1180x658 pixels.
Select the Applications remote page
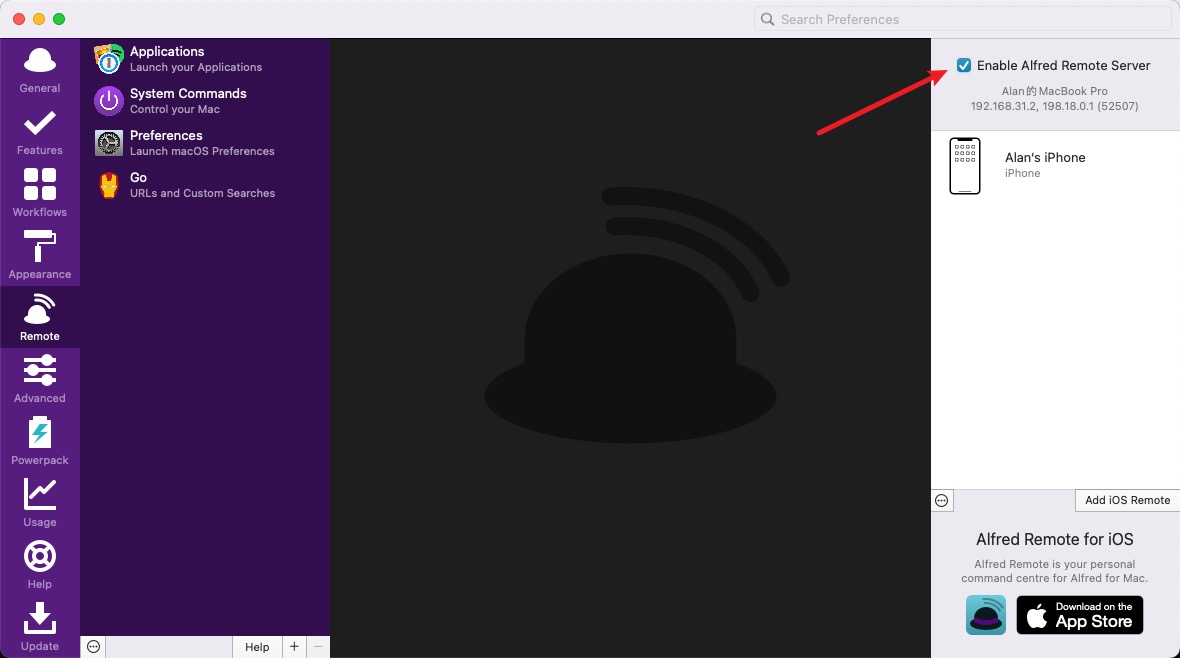(x=205, y=59)
